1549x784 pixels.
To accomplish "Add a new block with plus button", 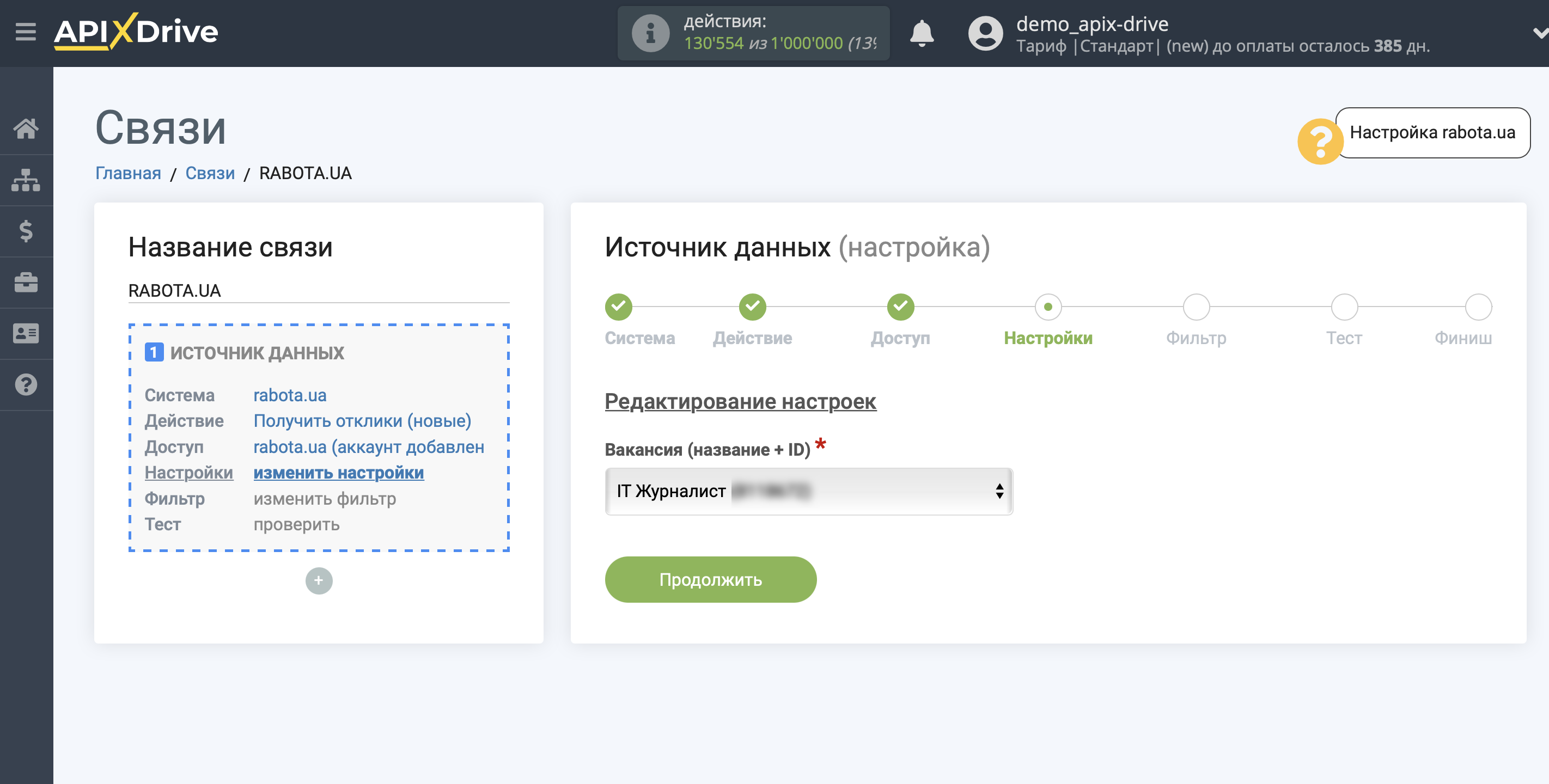I will point(319,580).
